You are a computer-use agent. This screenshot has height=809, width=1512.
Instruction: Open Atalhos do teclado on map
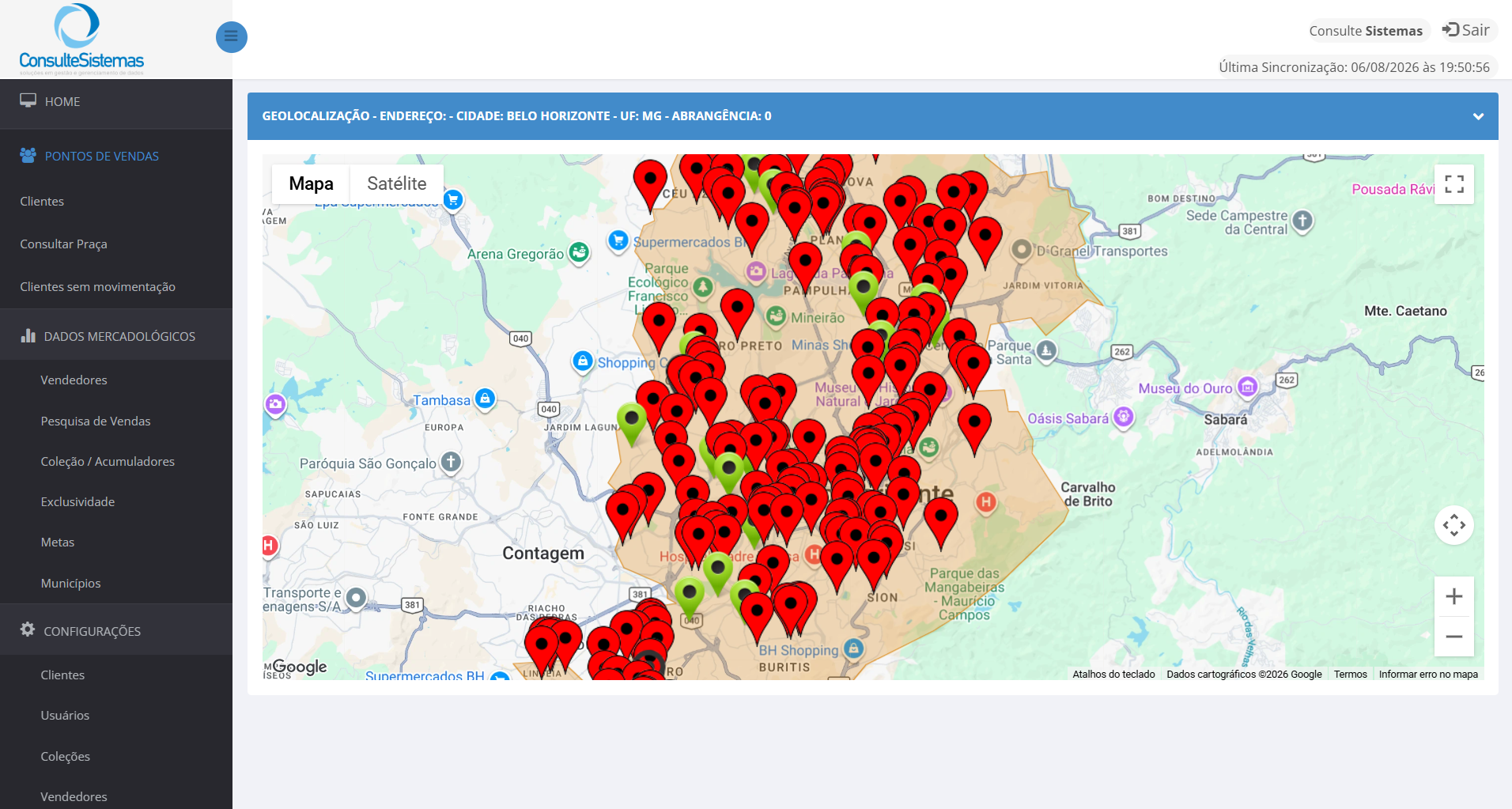pyautogui.click(x=1113, y=675)
